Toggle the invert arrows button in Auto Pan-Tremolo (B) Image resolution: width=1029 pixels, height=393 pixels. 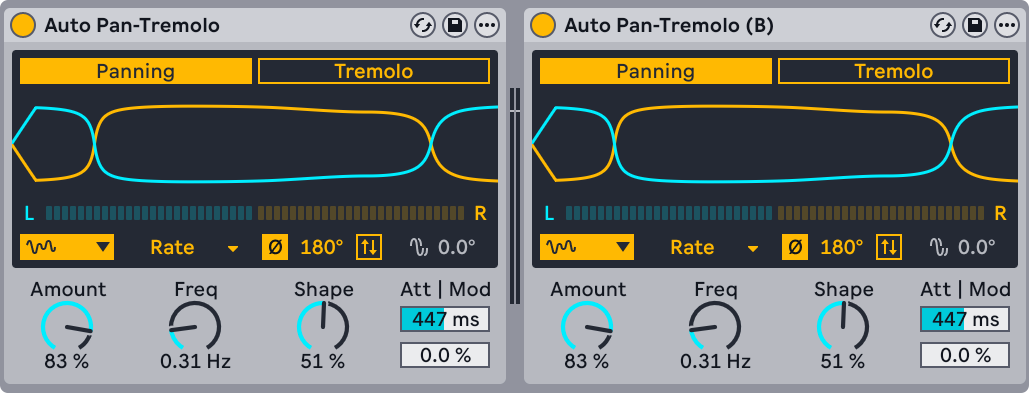[889, 247]
